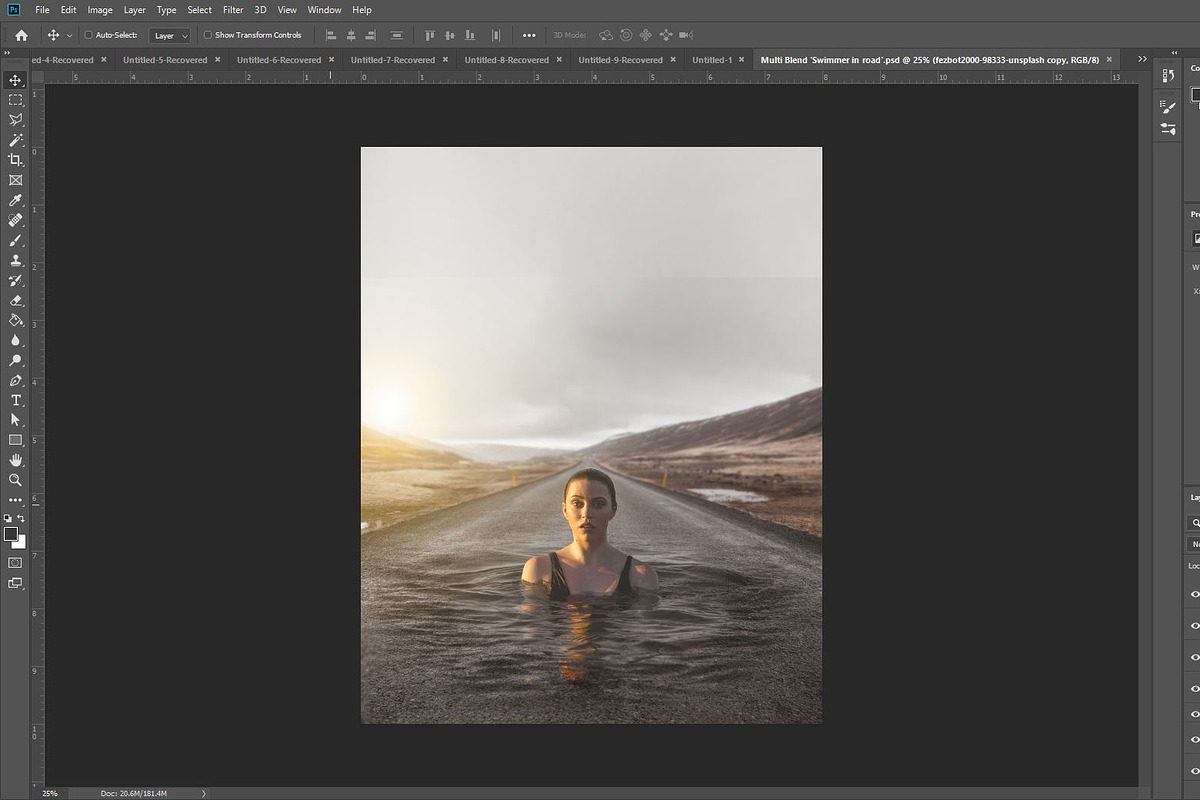The width and height of the screenshot is (1200, 800).
Task: Swap foreground and background colors
Action: pos(21,518)
